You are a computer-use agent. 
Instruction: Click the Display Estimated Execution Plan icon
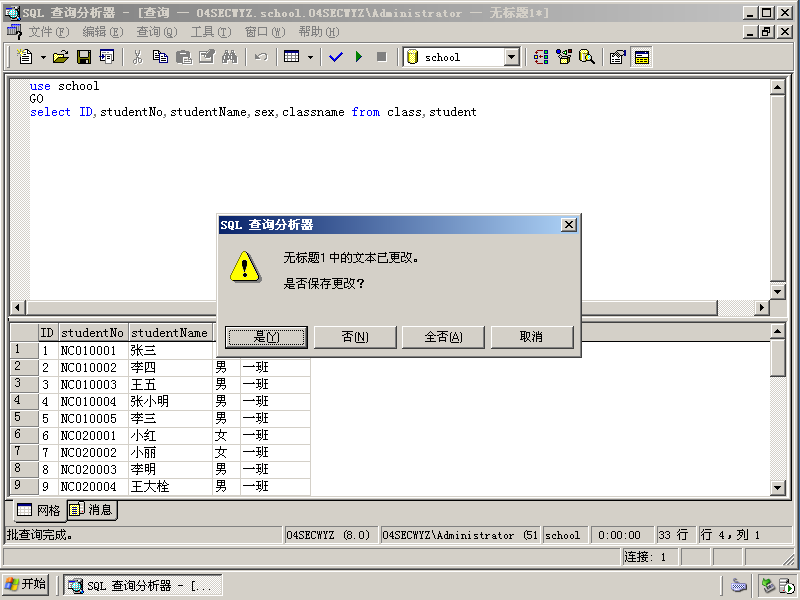tap(541, 57)
